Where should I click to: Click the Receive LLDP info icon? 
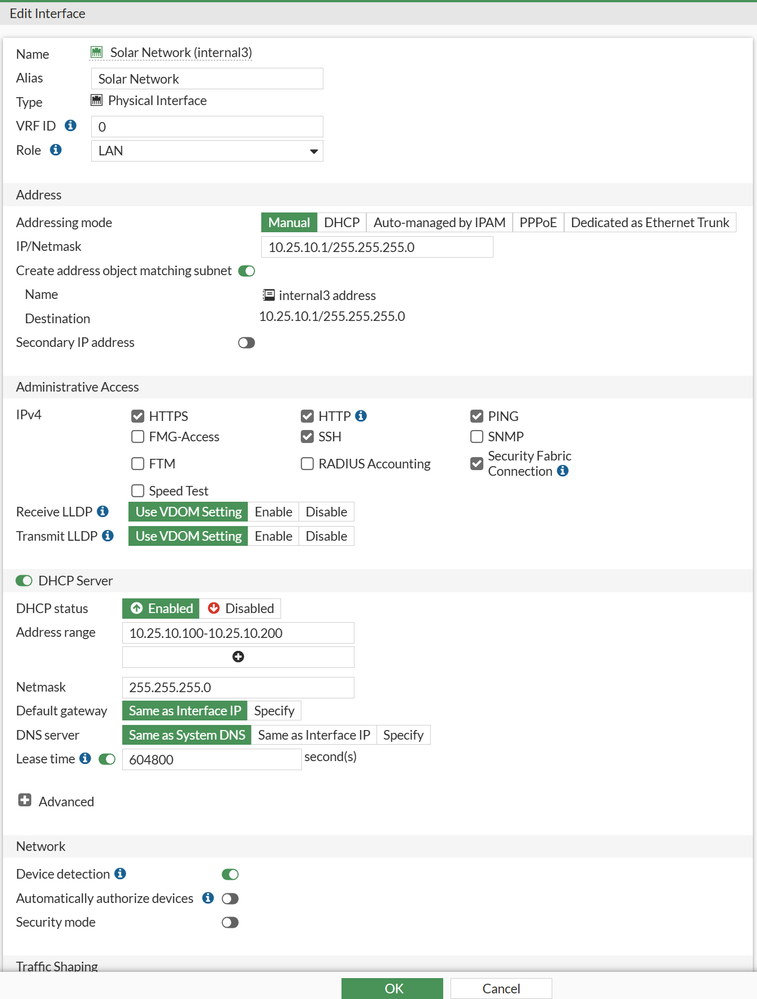[103, 512]
